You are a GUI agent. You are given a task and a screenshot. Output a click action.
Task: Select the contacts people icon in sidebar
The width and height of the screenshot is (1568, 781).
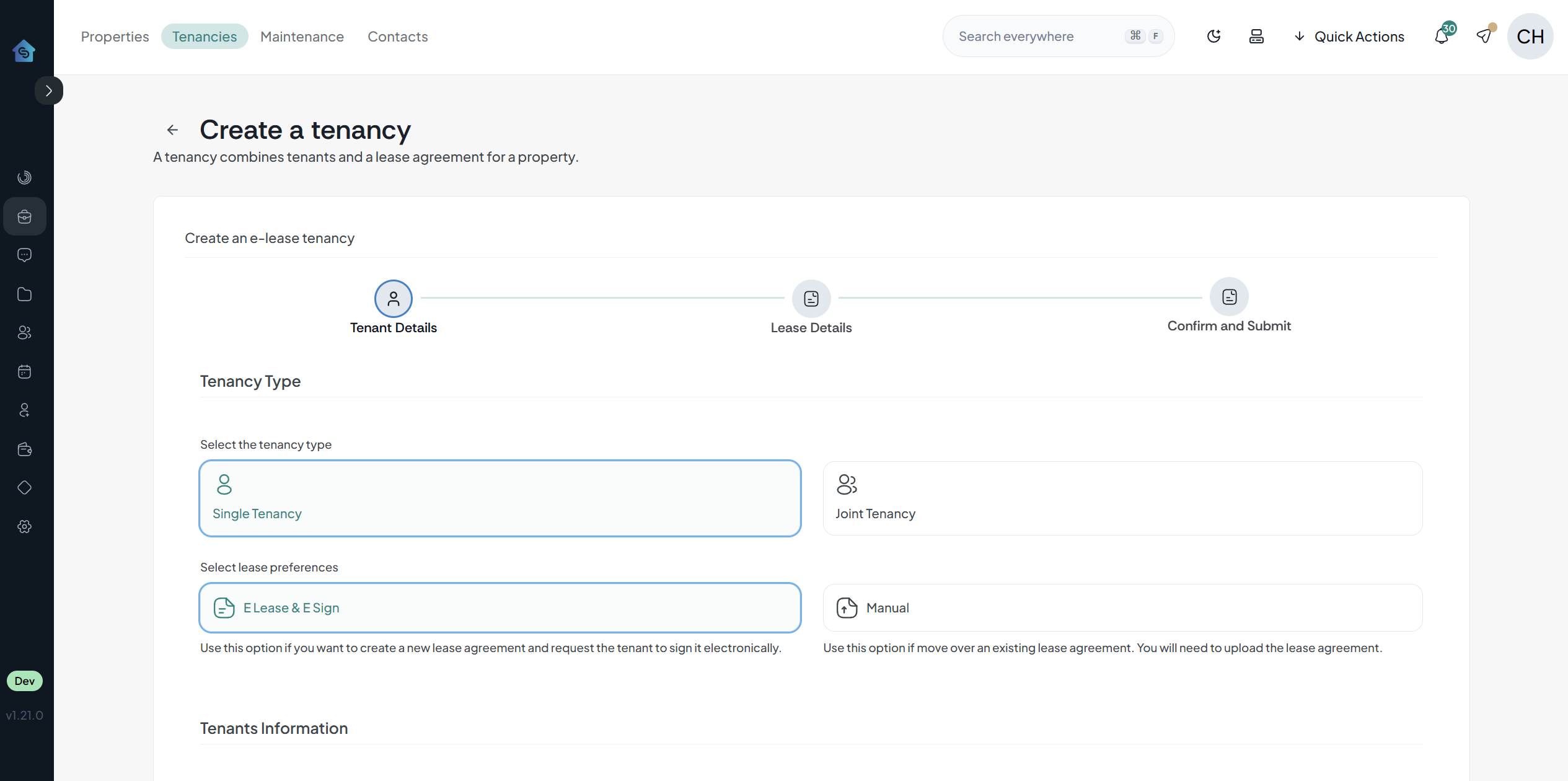tap(24, 333)
